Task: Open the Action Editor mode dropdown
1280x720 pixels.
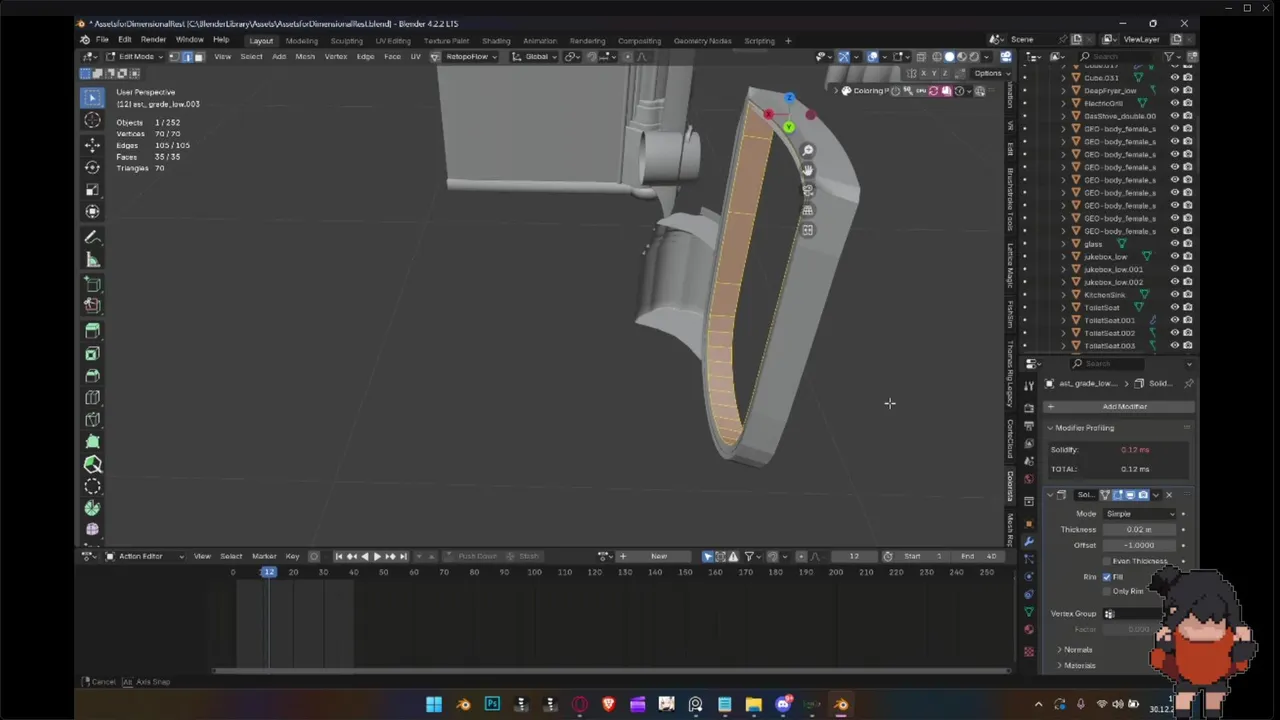Action: 145,556
